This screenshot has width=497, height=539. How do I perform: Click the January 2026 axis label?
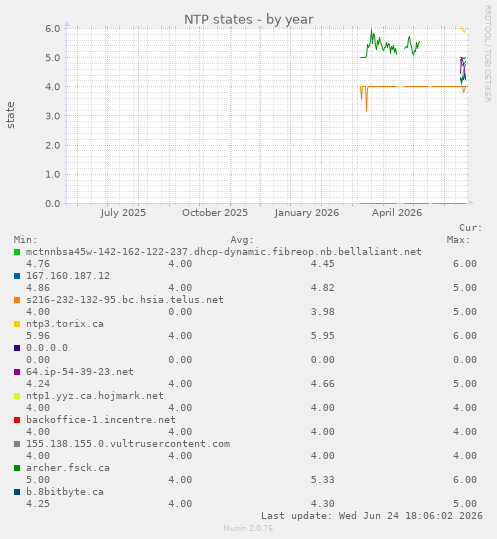tap(307, 213)
